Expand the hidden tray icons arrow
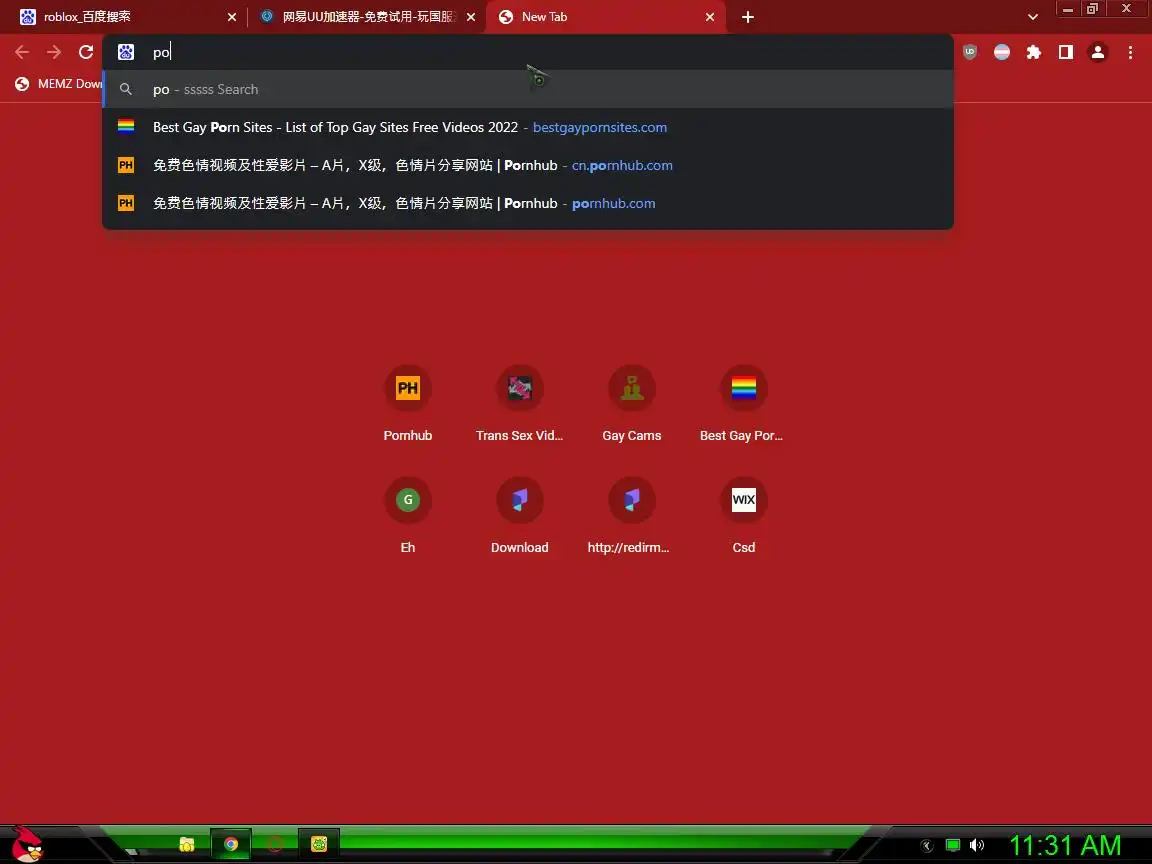This screenshot has height=864, width=1152. [927, 846]
